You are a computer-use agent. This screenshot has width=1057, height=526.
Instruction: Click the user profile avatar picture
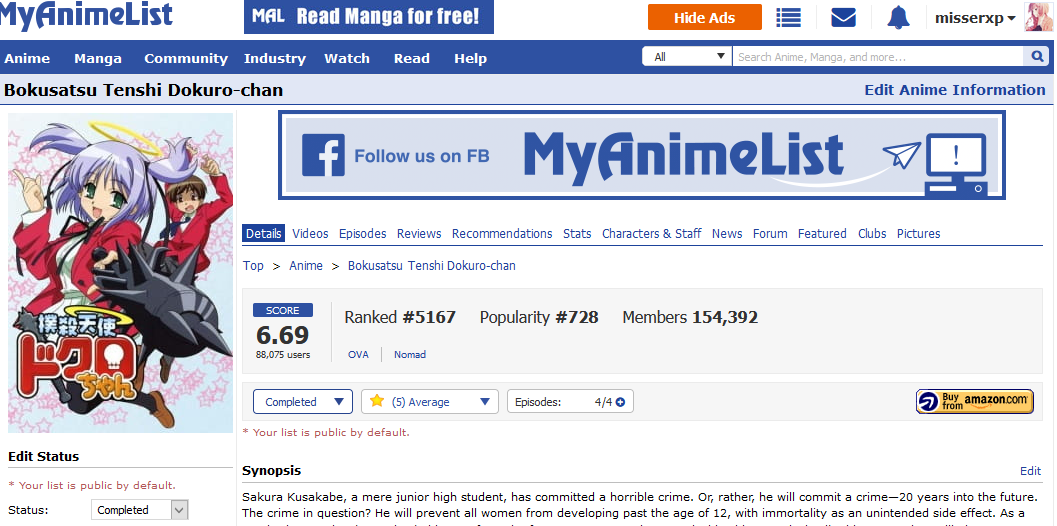(x=1037, y=17)
